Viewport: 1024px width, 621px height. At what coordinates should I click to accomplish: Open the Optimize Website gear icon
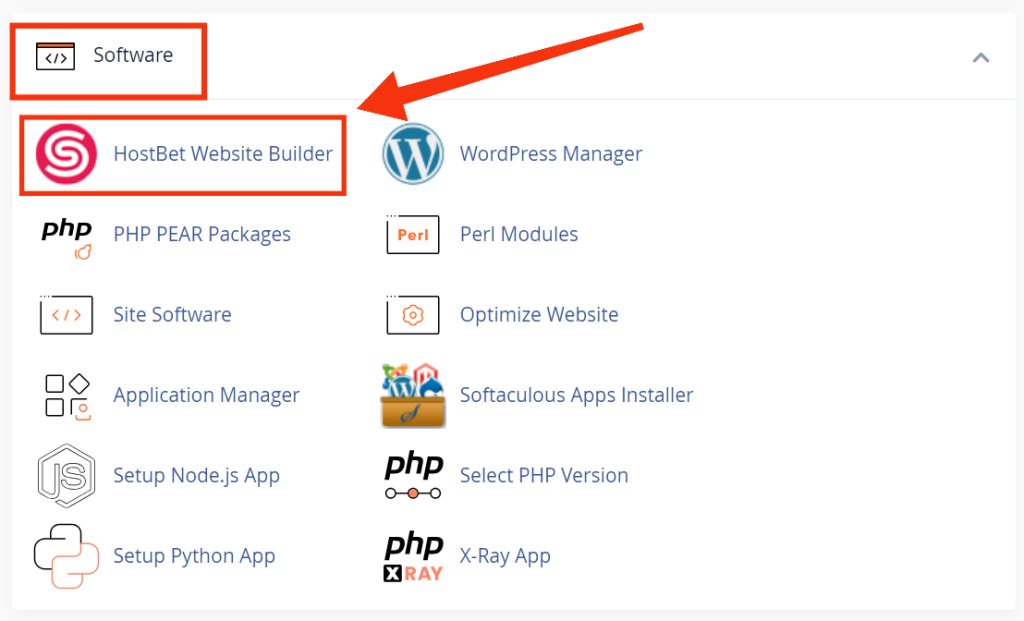pos(413,314)
